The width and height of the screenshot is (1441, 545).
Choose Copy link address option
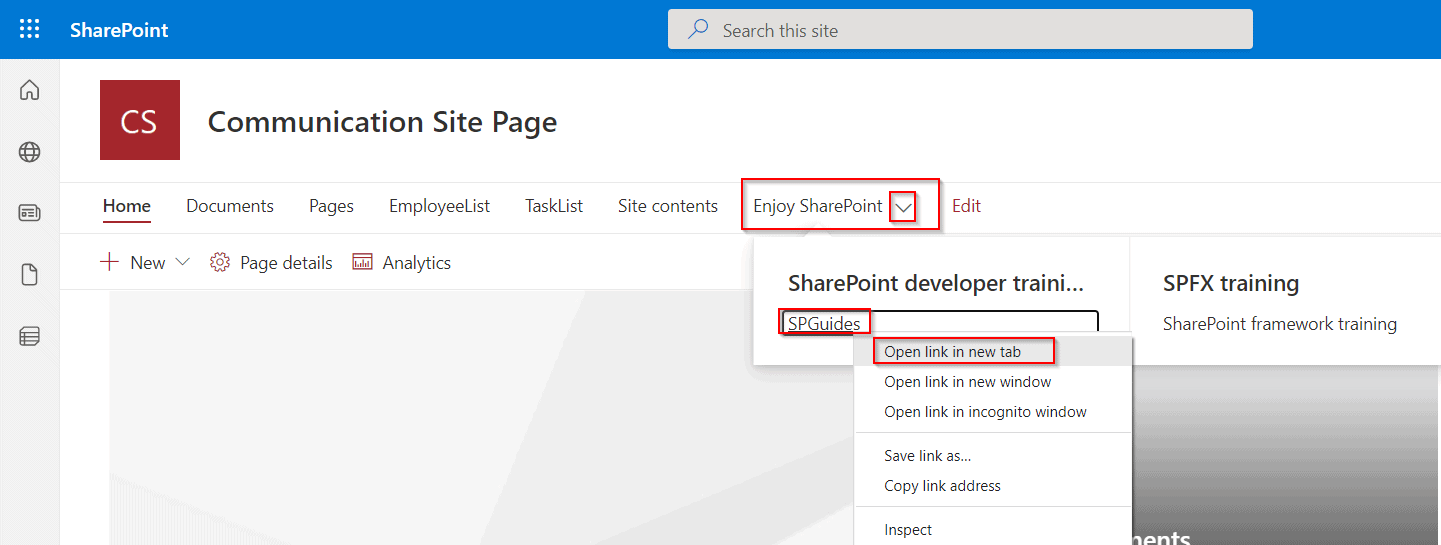993,486
